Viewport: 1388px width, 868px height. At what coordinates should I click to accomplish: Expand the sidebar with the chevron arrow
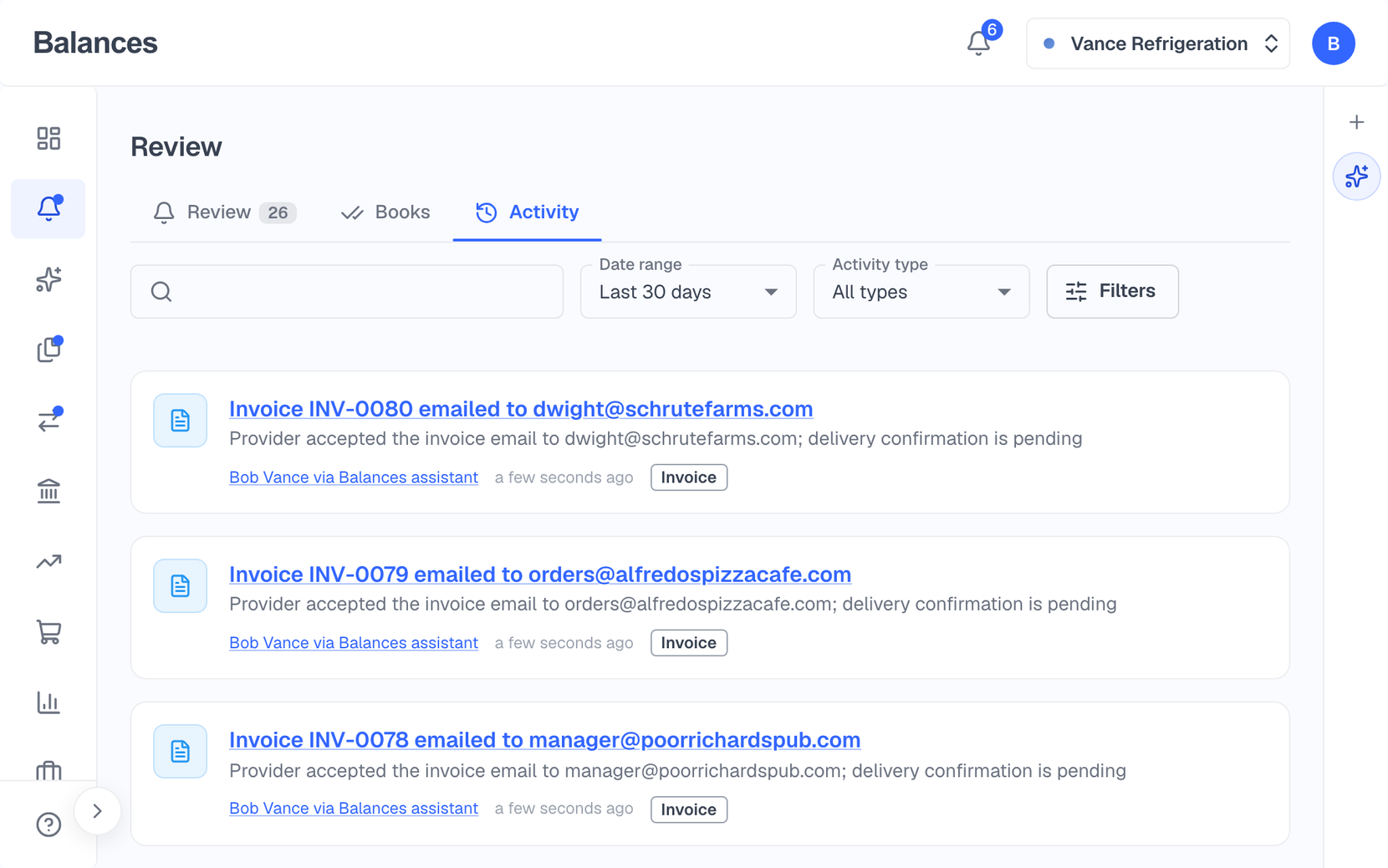tap(98, 811)
